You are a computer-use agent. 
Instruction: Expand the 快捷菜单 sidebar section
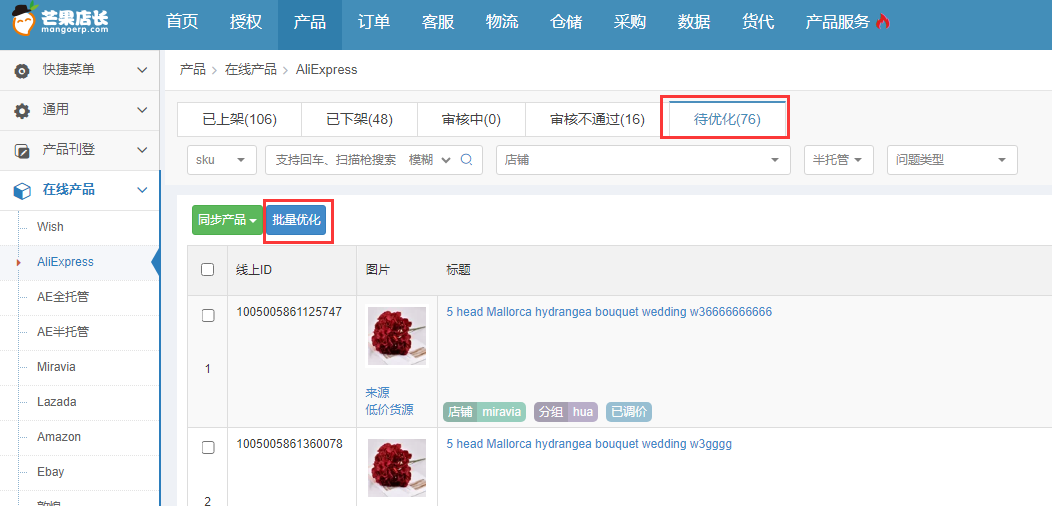pyautogui.click(x=142, y=70)
